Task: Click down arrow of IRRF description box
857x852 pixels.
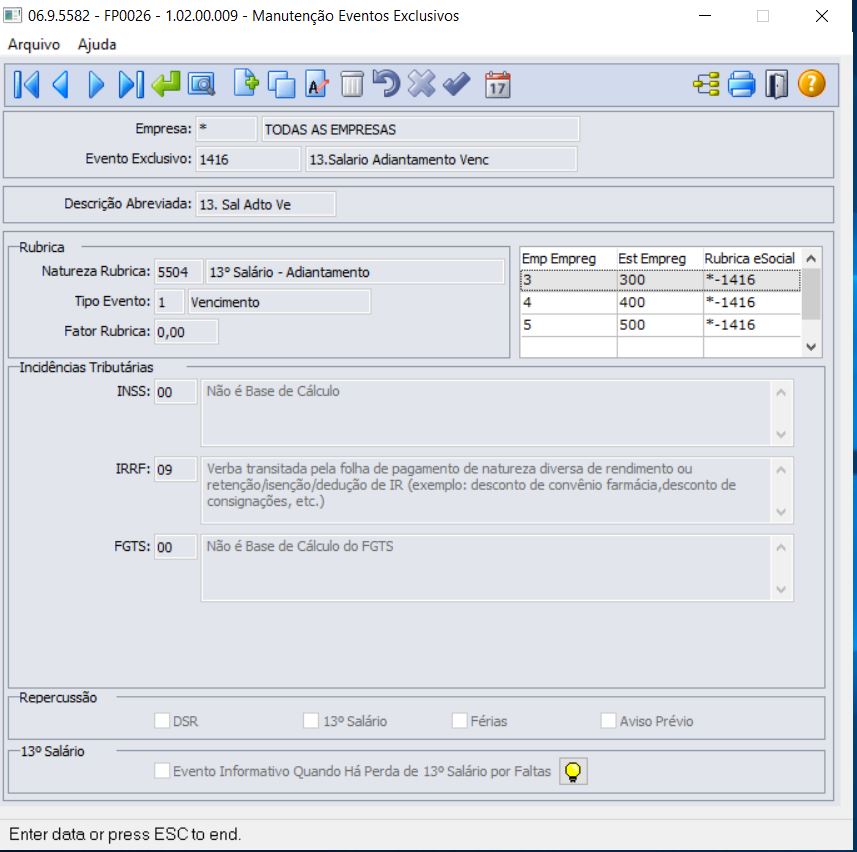Action: click(x=782, y=512)
